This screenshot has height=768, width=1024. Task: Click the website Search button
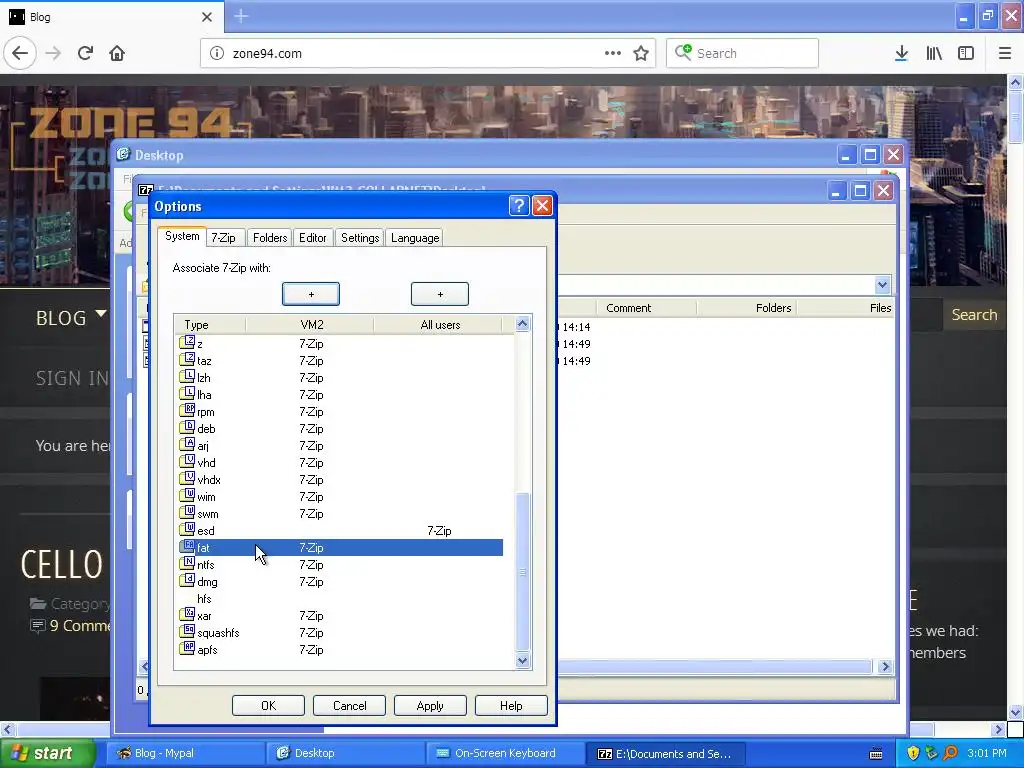tap(974, 315)
